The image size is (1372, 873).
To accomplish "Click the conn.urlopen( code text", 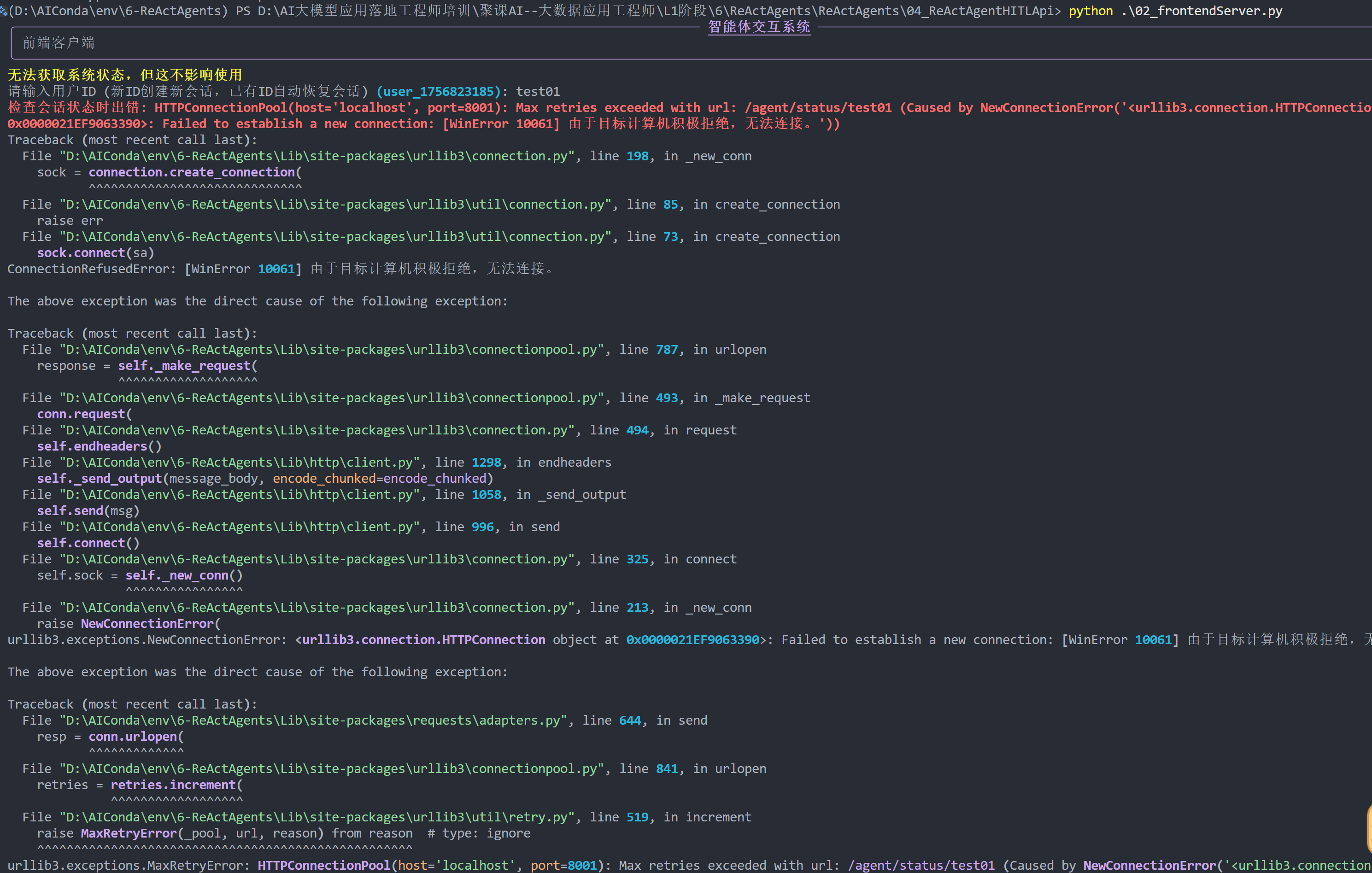I will click(x=136, y=737).
